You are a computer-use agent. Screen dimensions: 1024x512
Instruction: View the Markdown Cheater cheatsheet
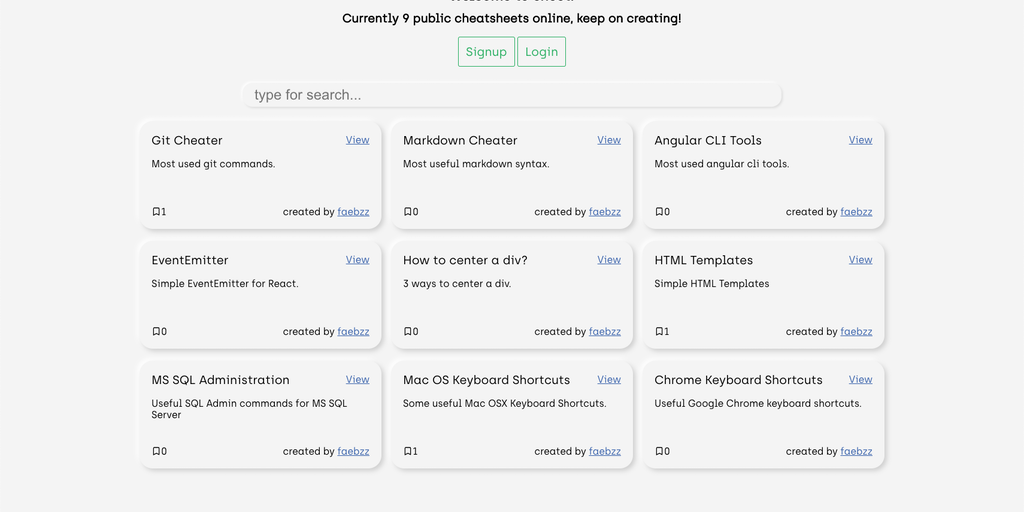pos(609,140)
